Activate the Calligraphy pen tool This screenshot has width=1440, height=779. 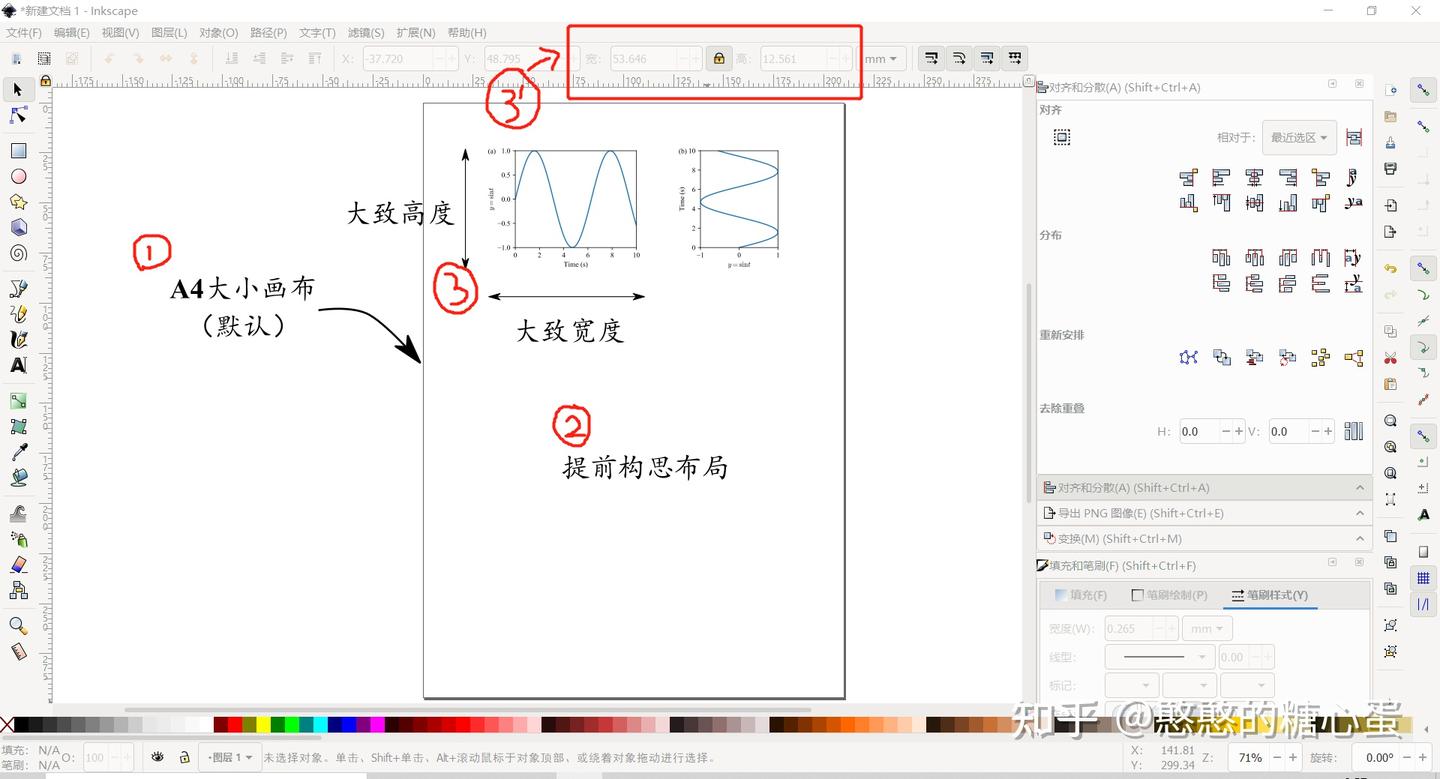16,337
